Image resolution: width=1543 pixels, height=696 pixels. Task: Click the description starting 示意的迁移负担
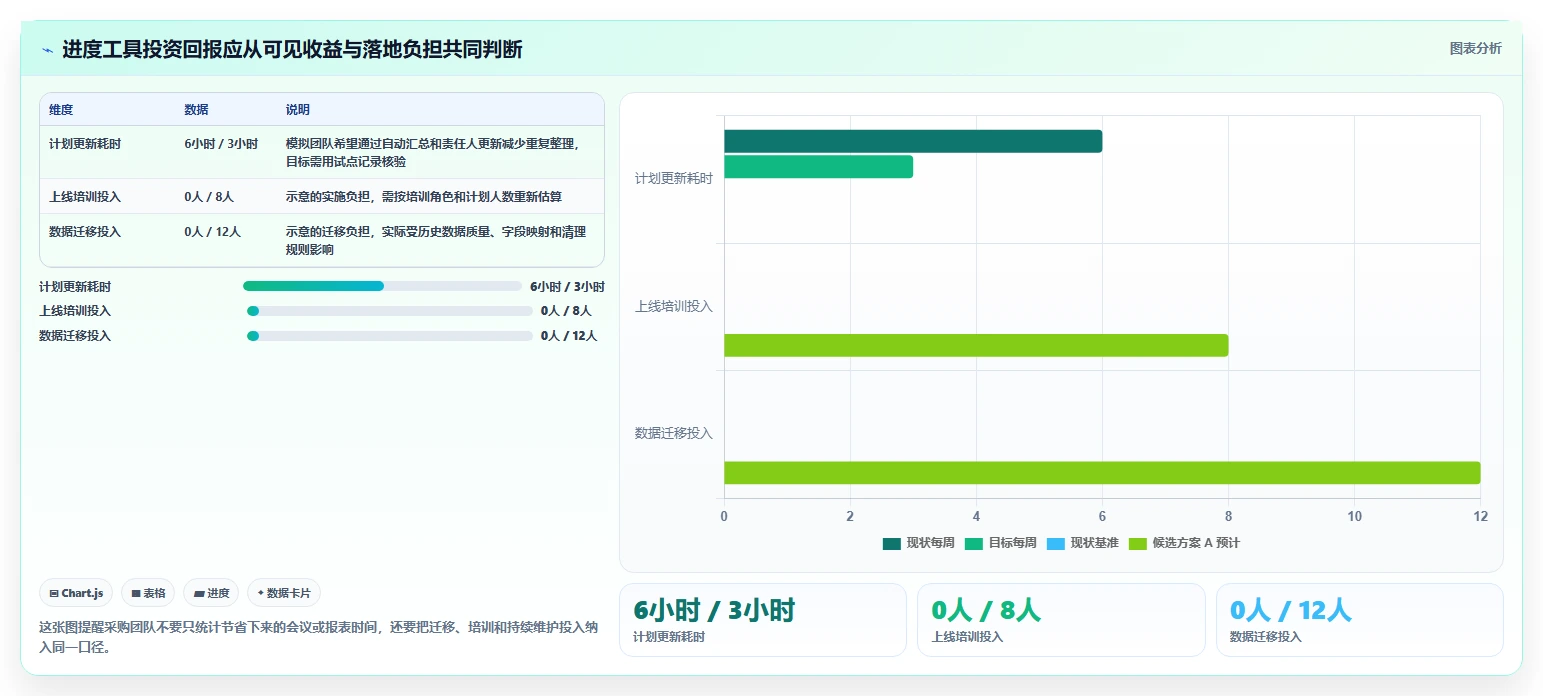(436, 241)
